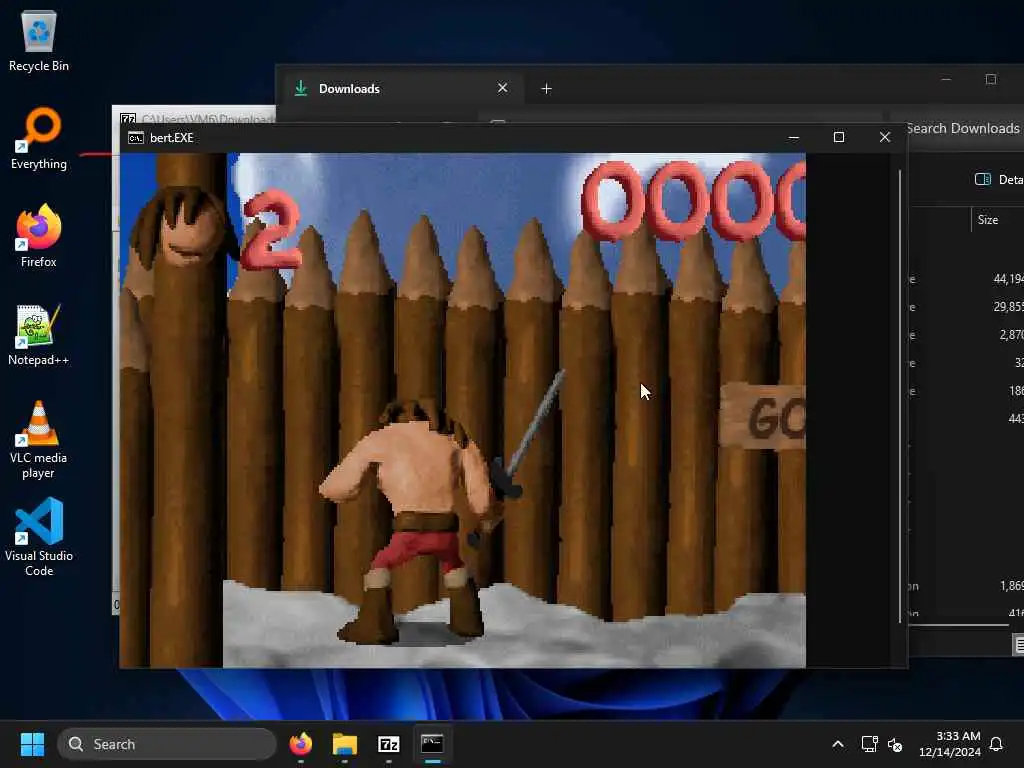The height and width of the screenshot is (768, 1024).
Task: Click the Windows Start button
Action: [x=32, y=744]
